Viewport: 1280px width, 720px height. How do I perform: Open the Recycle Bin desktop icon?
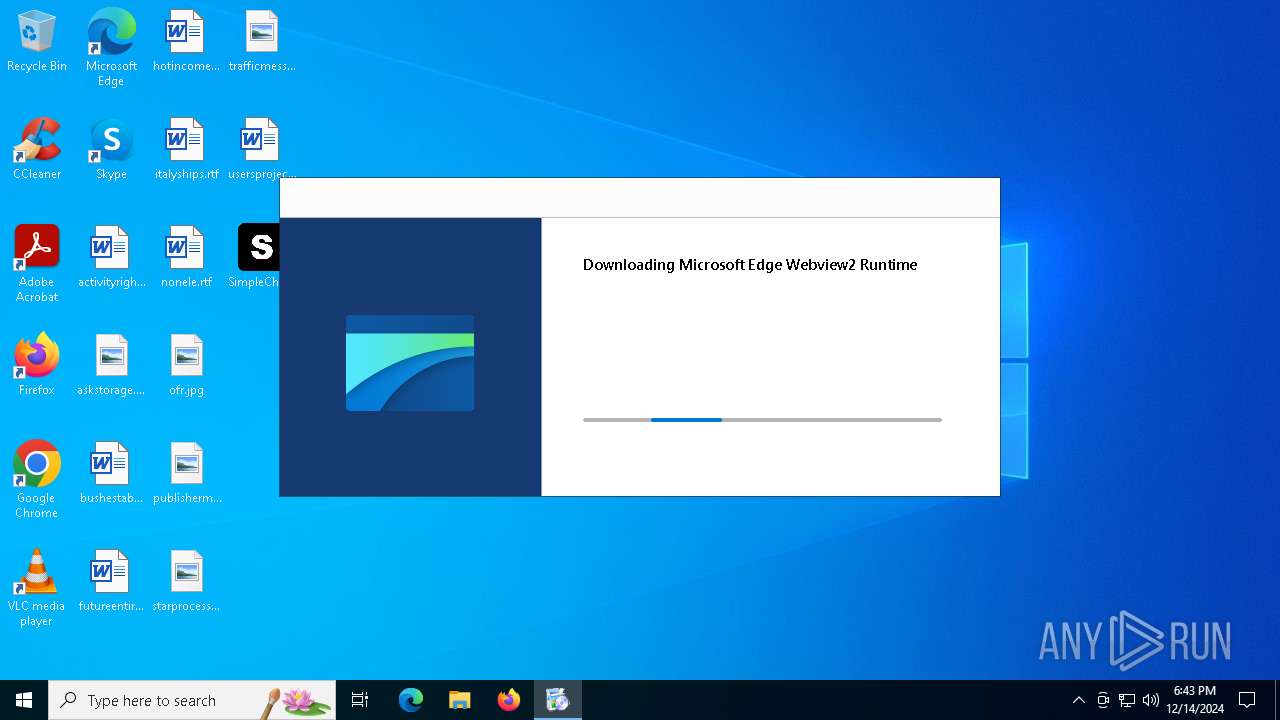click(37, 42)
